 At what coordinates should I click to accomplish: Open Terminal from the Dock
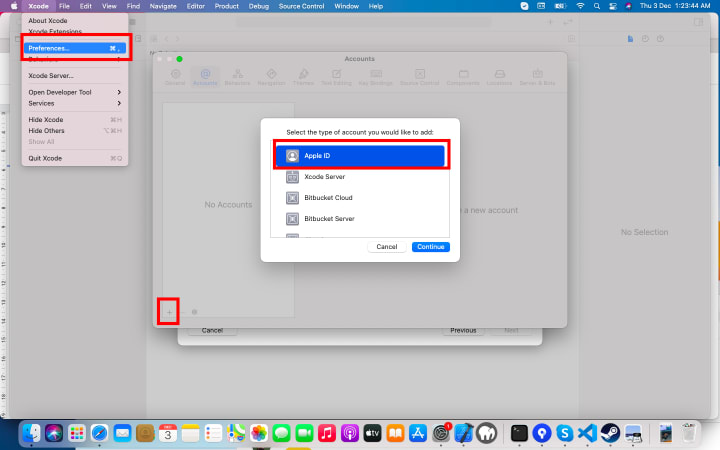click(519, 433)
